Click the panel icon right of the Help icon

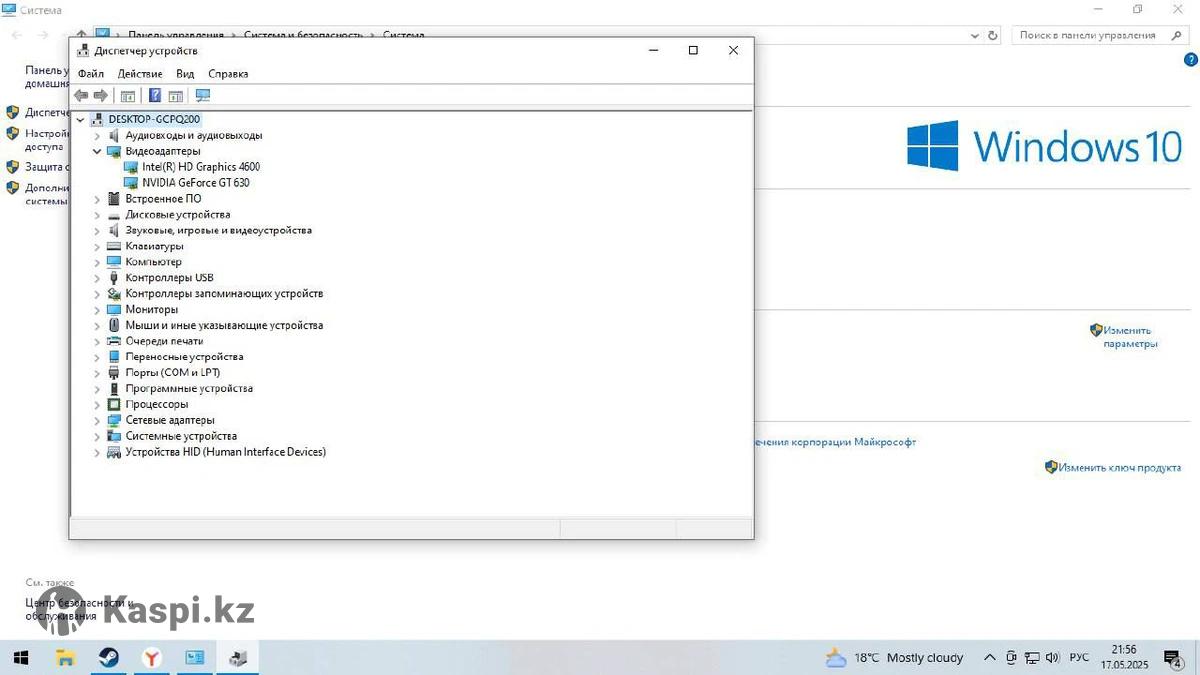tap(176, 96)
